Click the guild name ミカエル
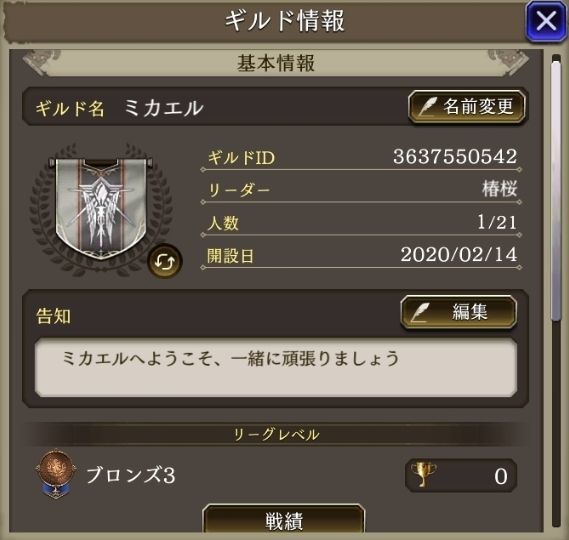Viewport: 569px width, 540px height. [164, 108]
